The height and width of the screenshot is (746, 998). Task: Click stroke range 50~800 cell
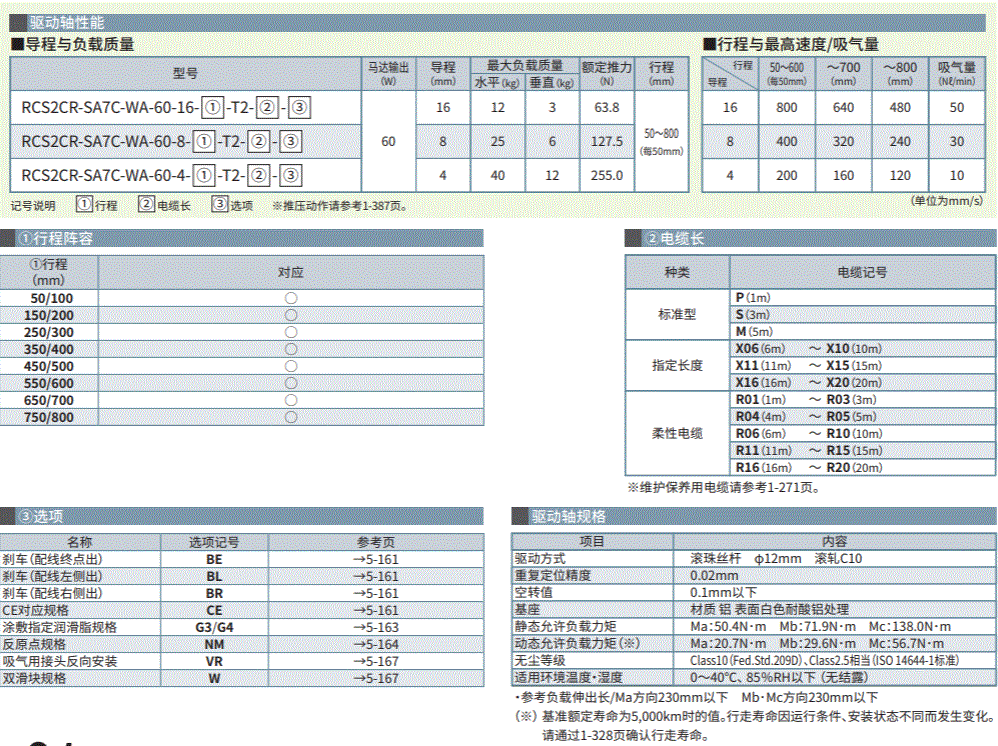(x=661, y=141)
